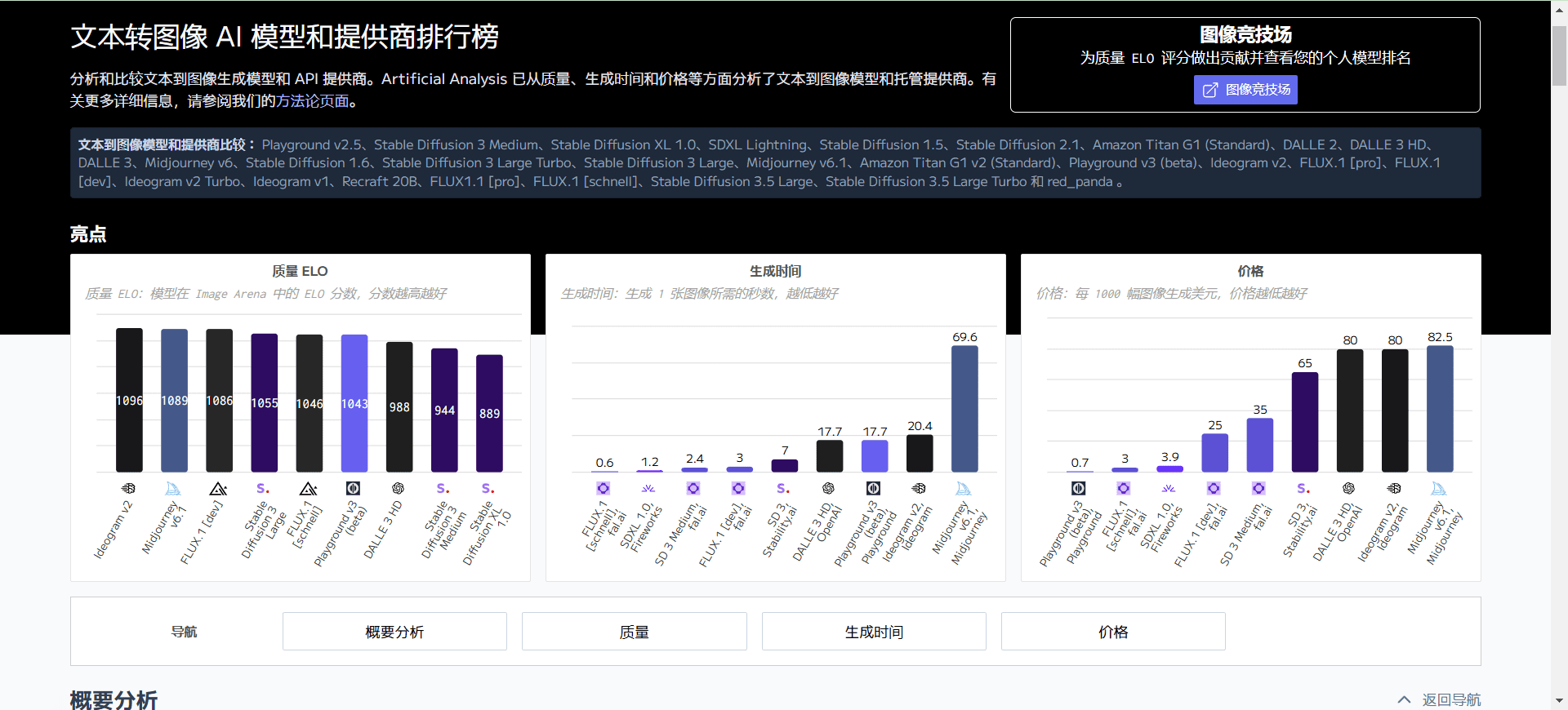Screen dimensions: 1568x710
Task: Click the page vertical scrollbar thumb
Action: (x=1559, y=55)
